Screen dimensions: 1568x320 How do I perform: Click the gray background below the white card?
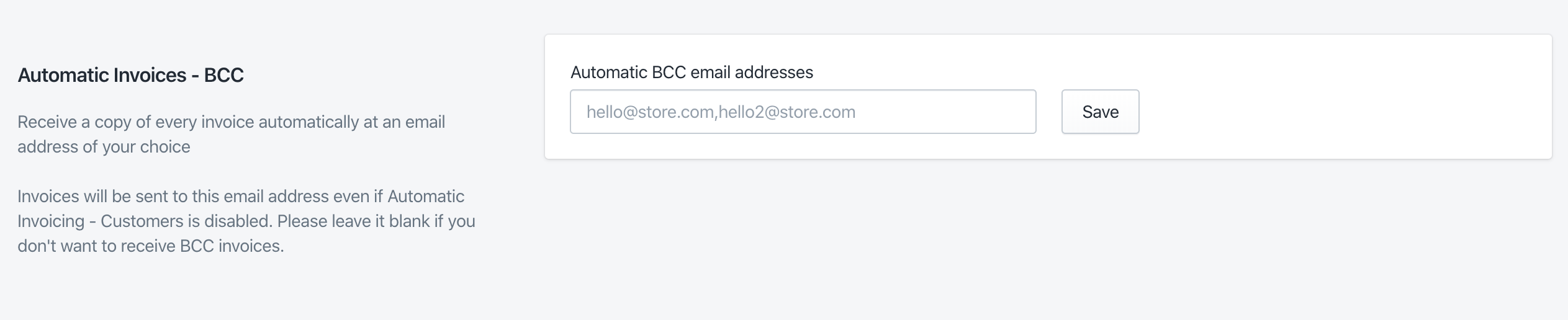click(x=1048, y=242)
